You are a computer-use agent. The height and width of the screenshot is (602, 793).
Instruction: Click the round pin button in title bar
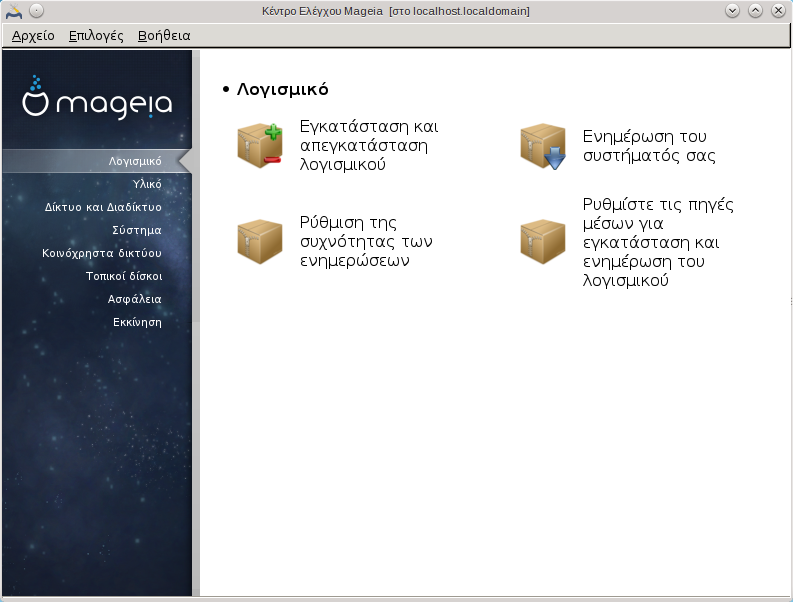pyautogui.click(x=36, y=11)
